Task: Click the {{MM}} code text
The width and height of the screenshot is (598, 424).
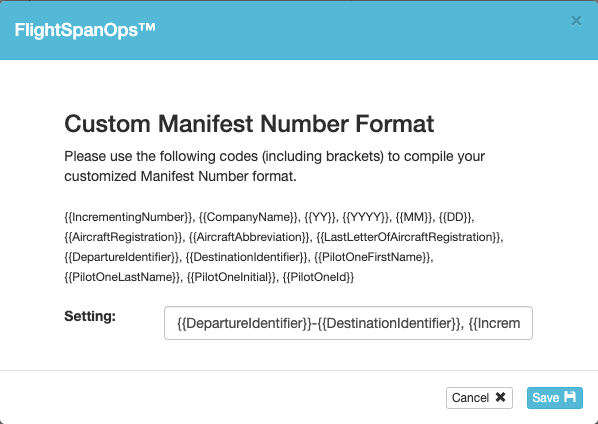Action: [414, 217]
